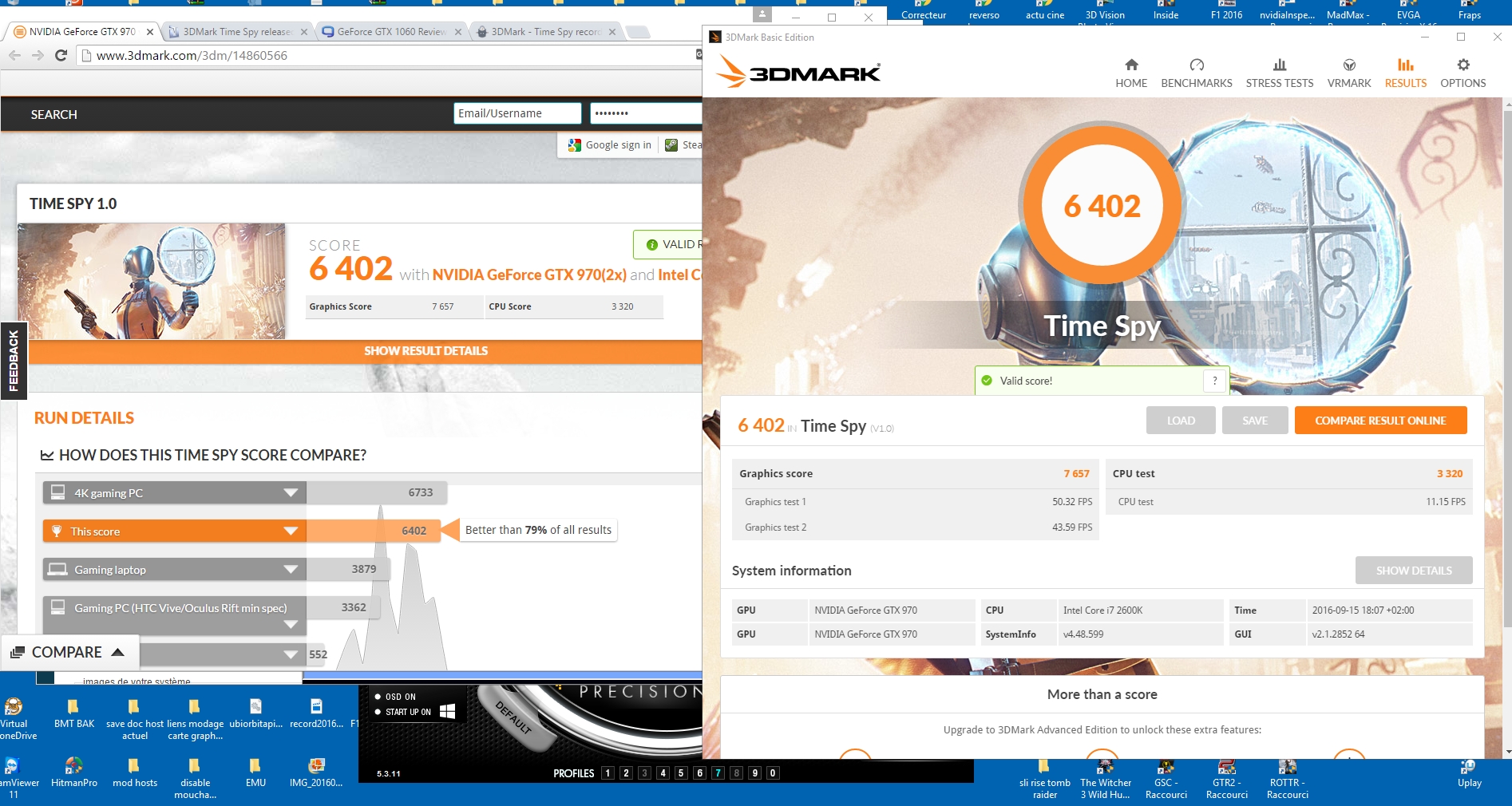Open the Fraps desktop shortcut
The width and height of the screenshot is (1512, 806).
point(1469,11)
